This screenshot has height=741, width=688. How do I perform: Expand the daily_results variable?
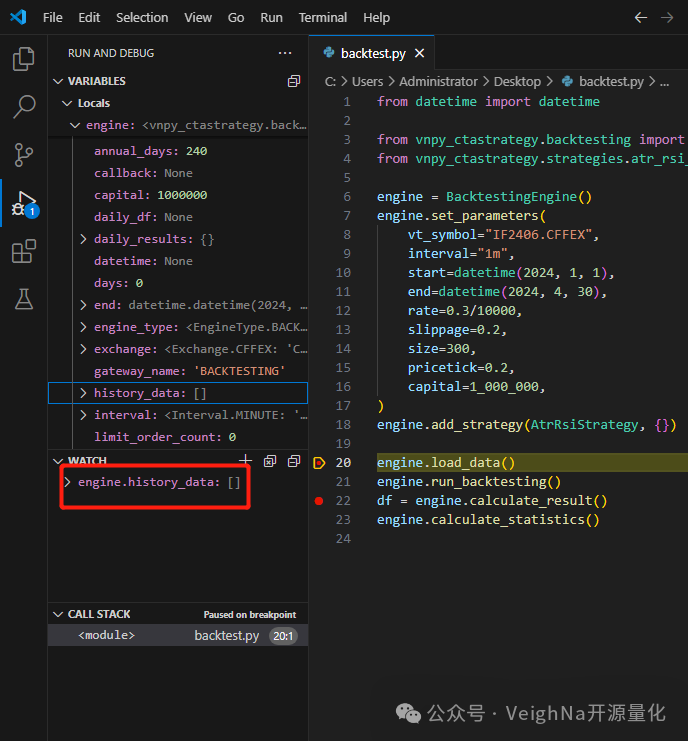(x=84, y=239)
